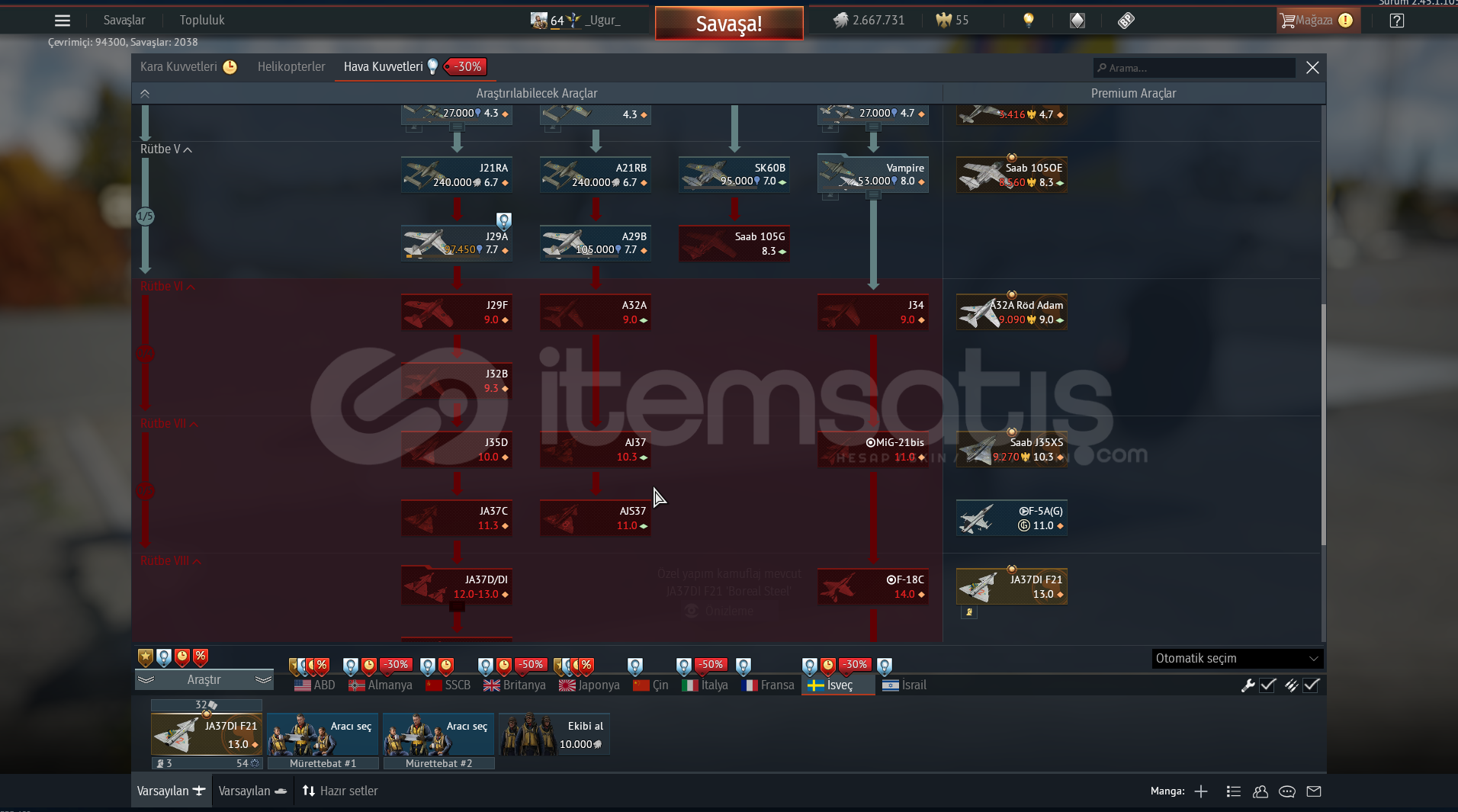Select the Varsayılan ship preset tab

(x=252, y=791)
